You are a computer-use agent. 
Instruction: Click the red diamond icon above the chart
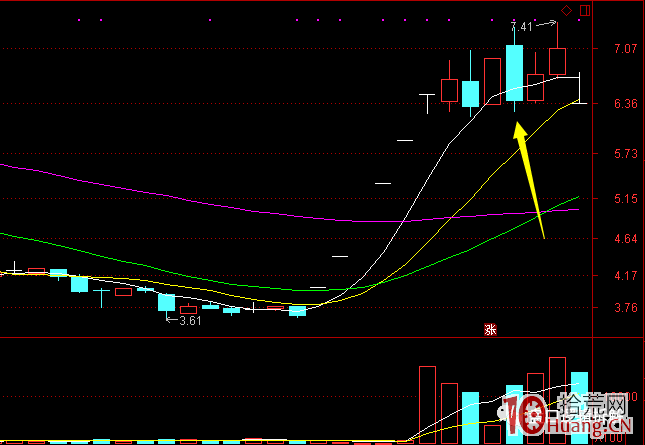(566, 11)
